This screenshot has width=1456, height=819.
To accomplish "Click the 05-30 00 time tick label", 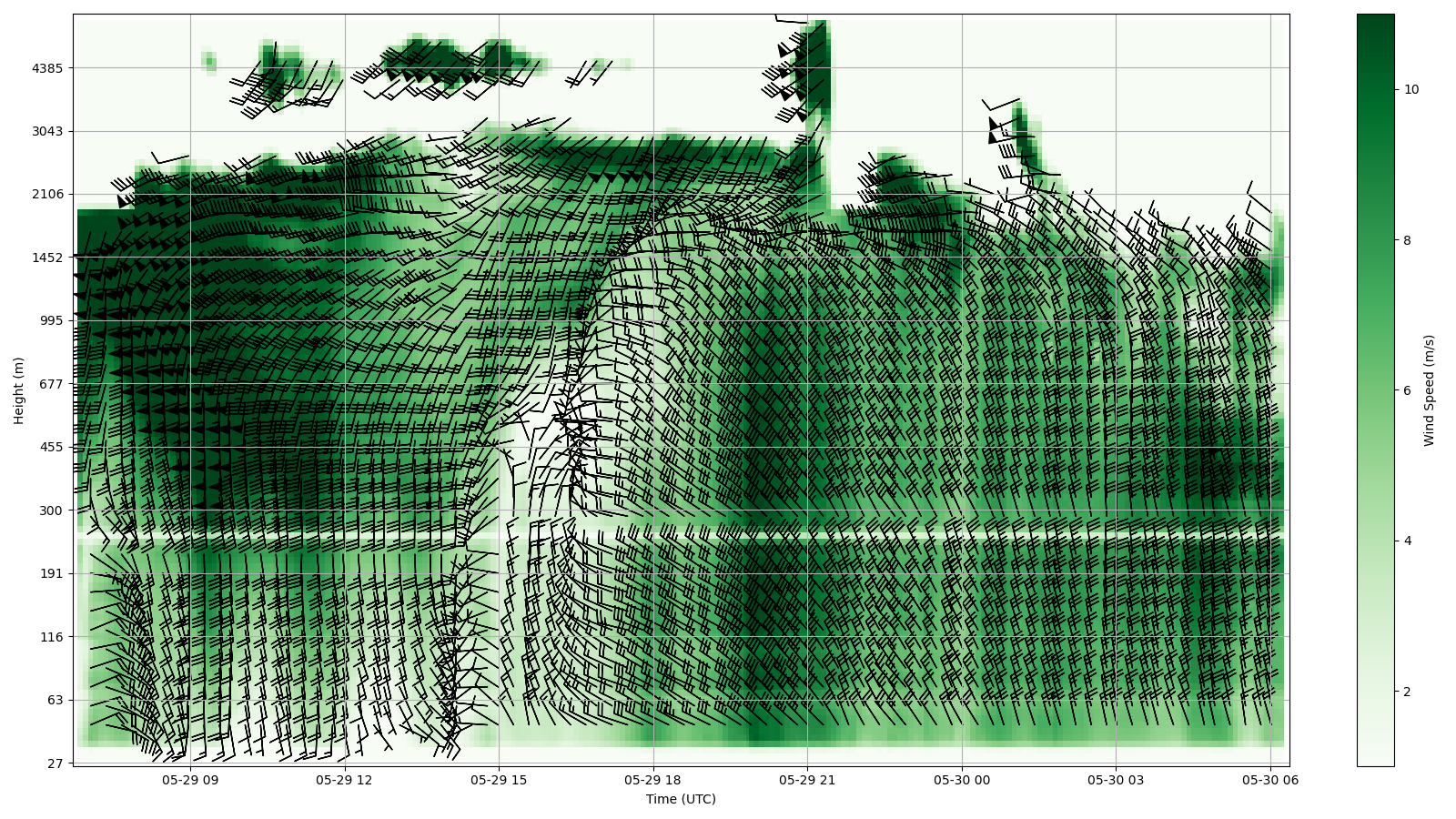I will point(961,780).
